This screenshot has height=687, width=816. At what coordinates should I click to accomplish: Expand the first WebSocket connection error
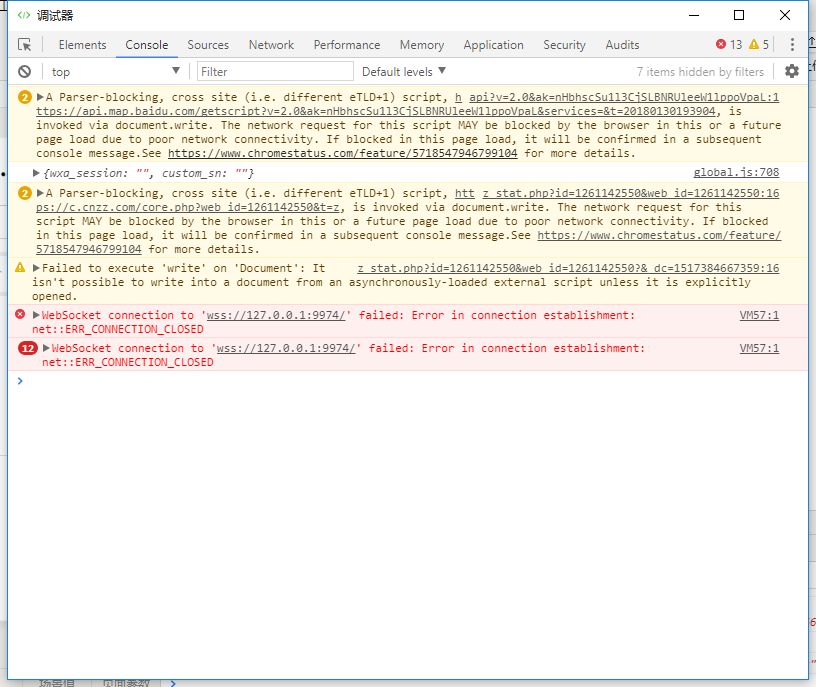click(x=36, y=315)
